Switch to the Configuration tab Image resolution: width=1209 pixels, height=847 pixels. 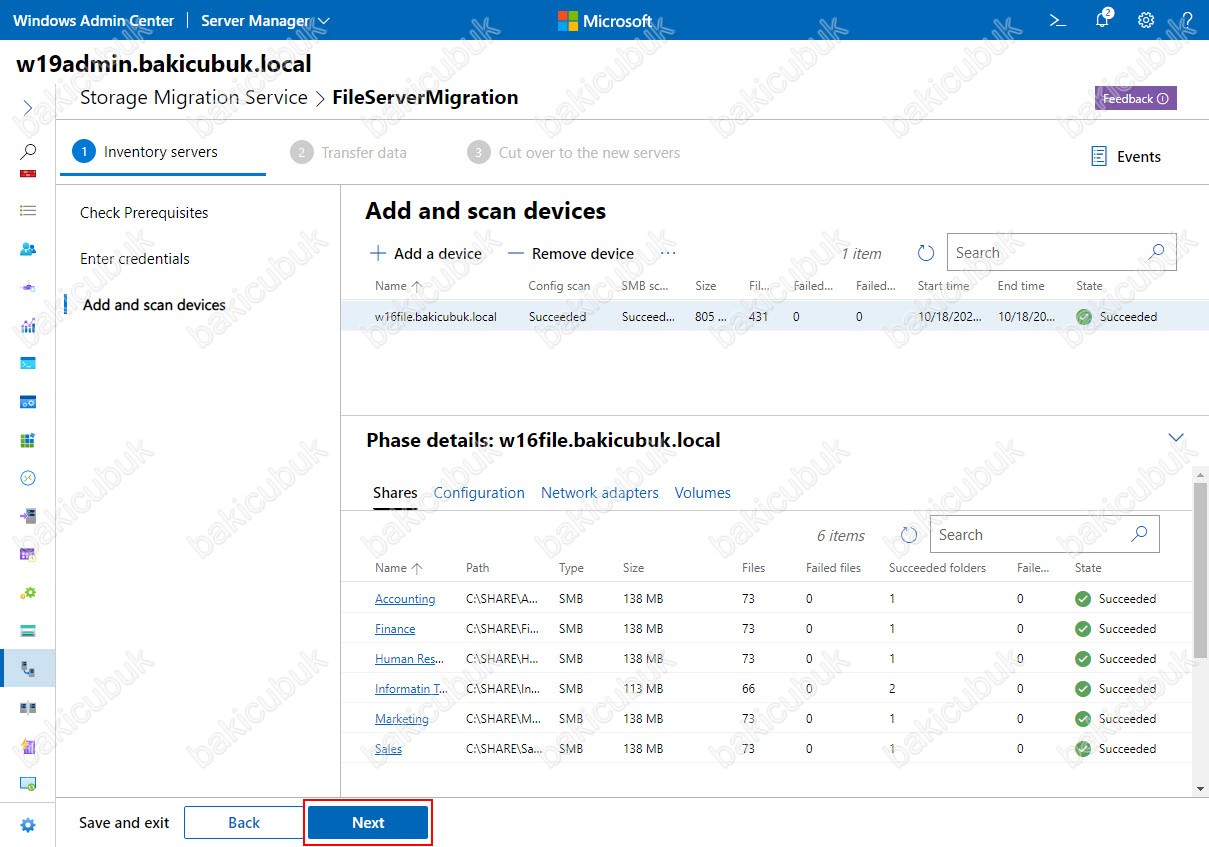(479, 493)
